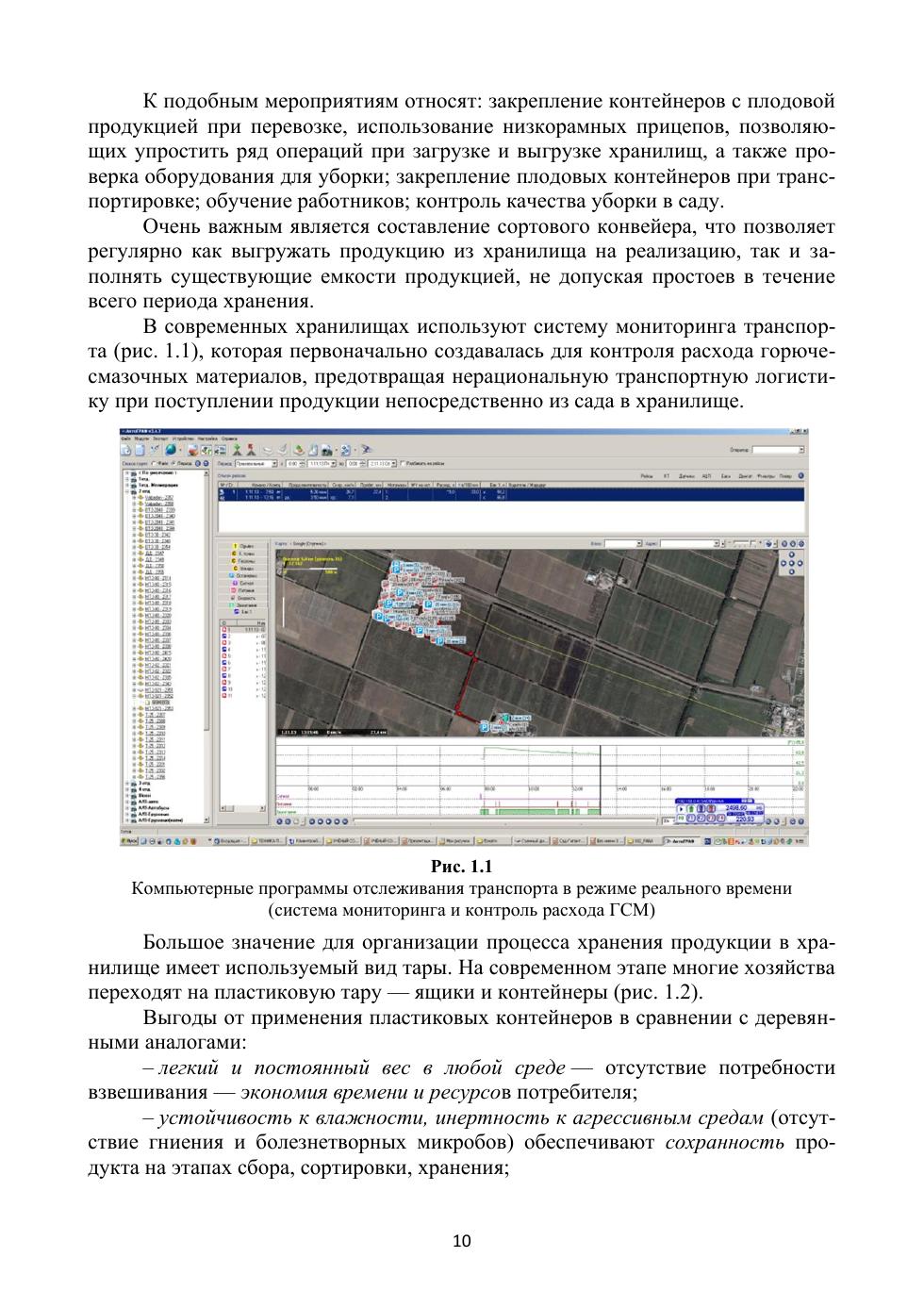Enable the split-by-trips checkbox
This screenshot has height=1307, width=924.
403,464
